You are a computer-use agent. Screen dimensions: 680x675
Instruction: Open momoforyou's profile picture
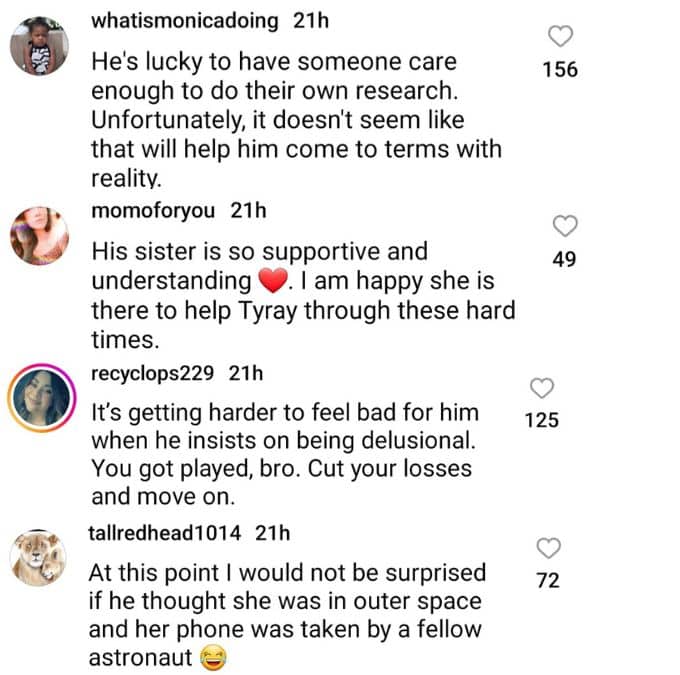pos(40,236)
